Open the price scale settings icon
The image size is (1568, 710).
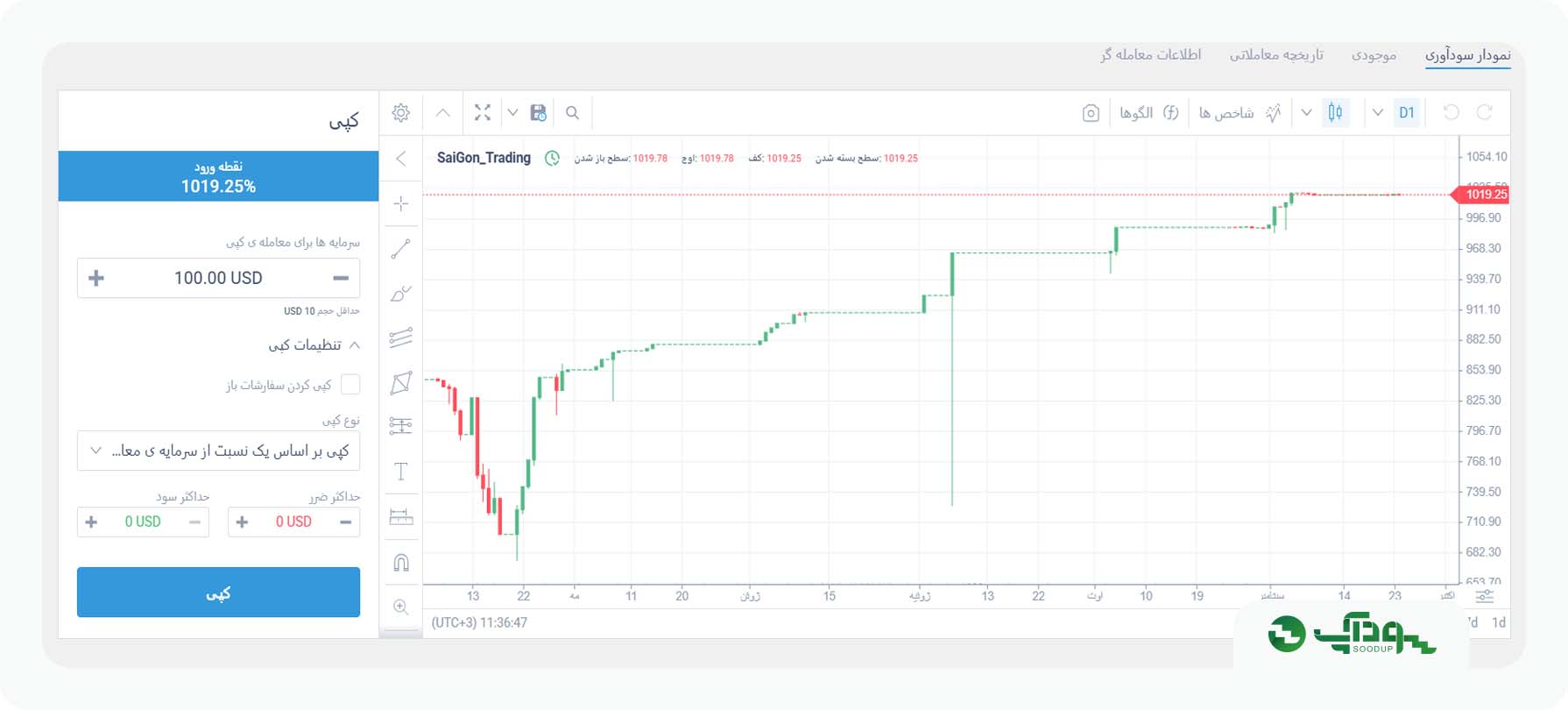click(1485, 596)
